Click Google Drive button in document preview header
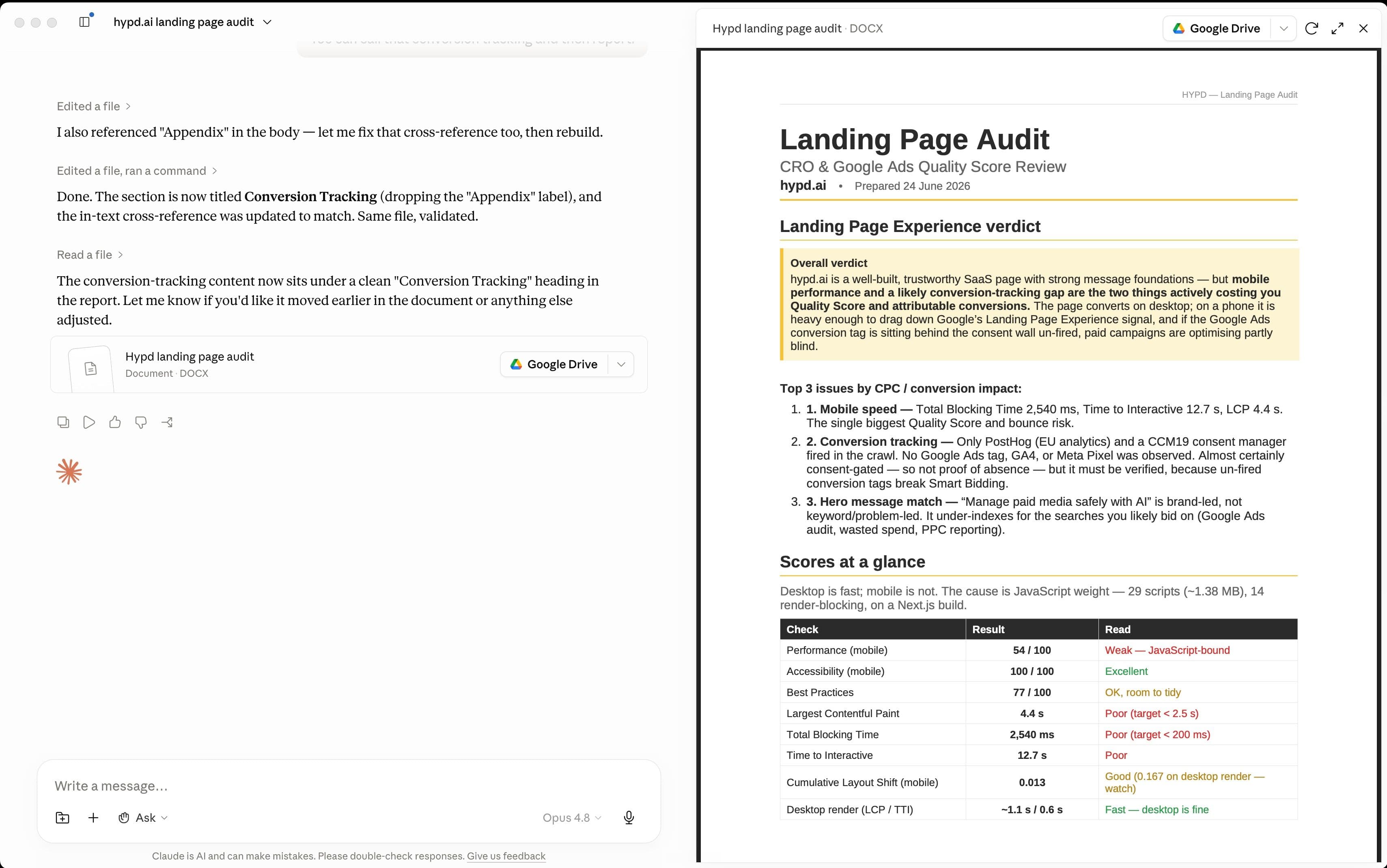This screenshot has width=1387, height=868. (1217, 28)
